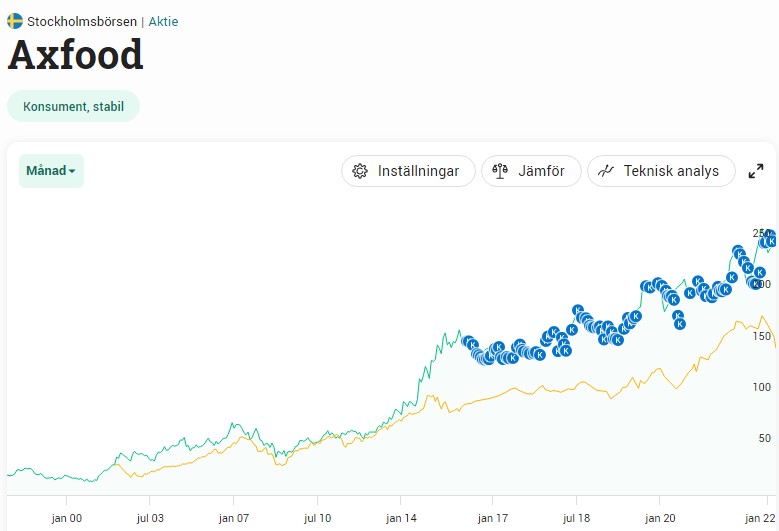Screen dimensions: 779x531
Task: Expand the chart to fullscreen
Action: pyautogui.click(x=756, y=171)
